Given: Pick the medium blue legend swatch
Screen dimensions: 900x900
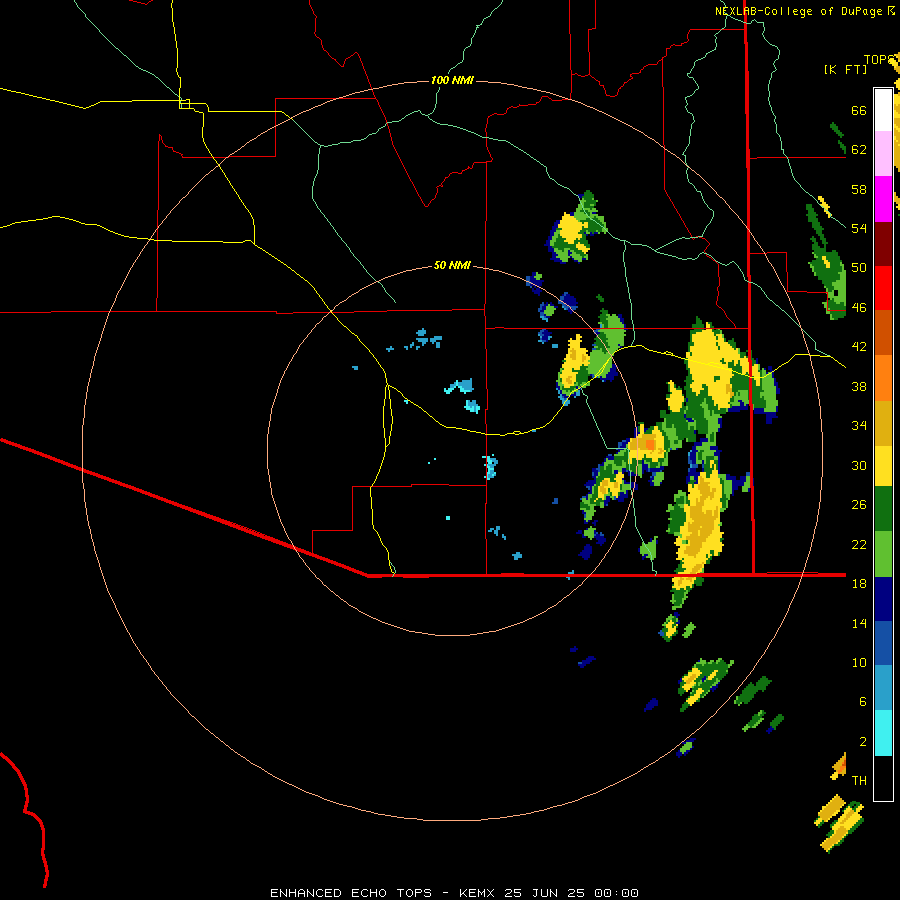Looking at the screenshot, I should coord(883,643).
